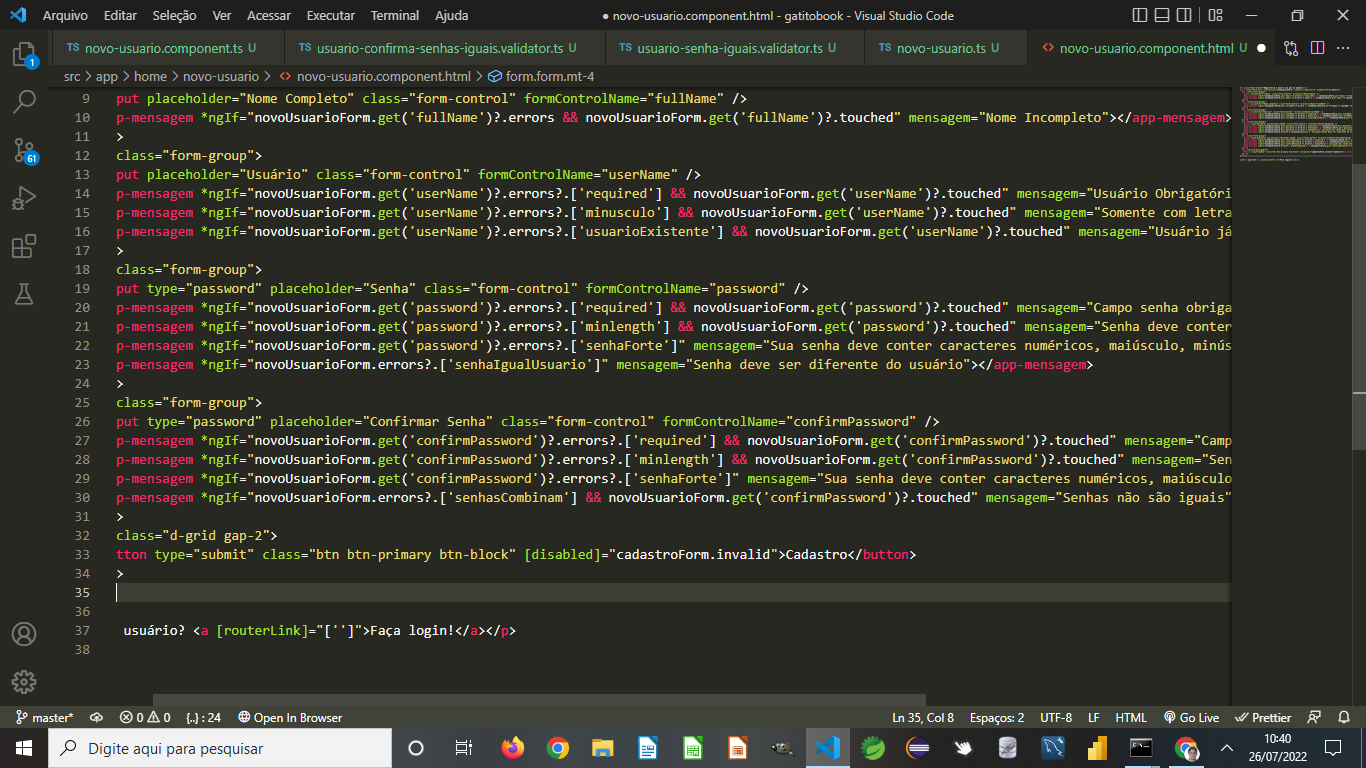Click the Prettier status bar item

1264,718
